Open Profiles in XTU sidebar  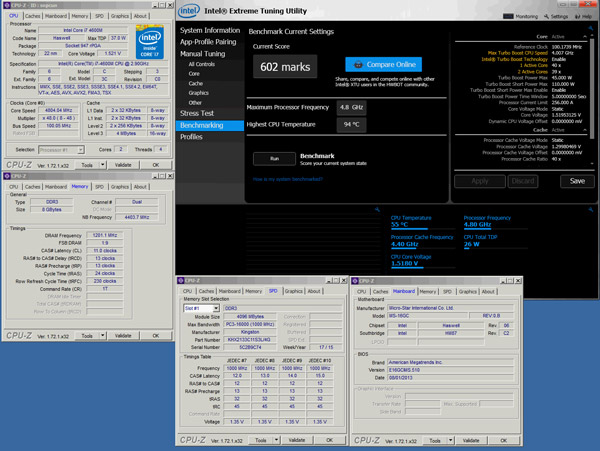pos(191,137)
